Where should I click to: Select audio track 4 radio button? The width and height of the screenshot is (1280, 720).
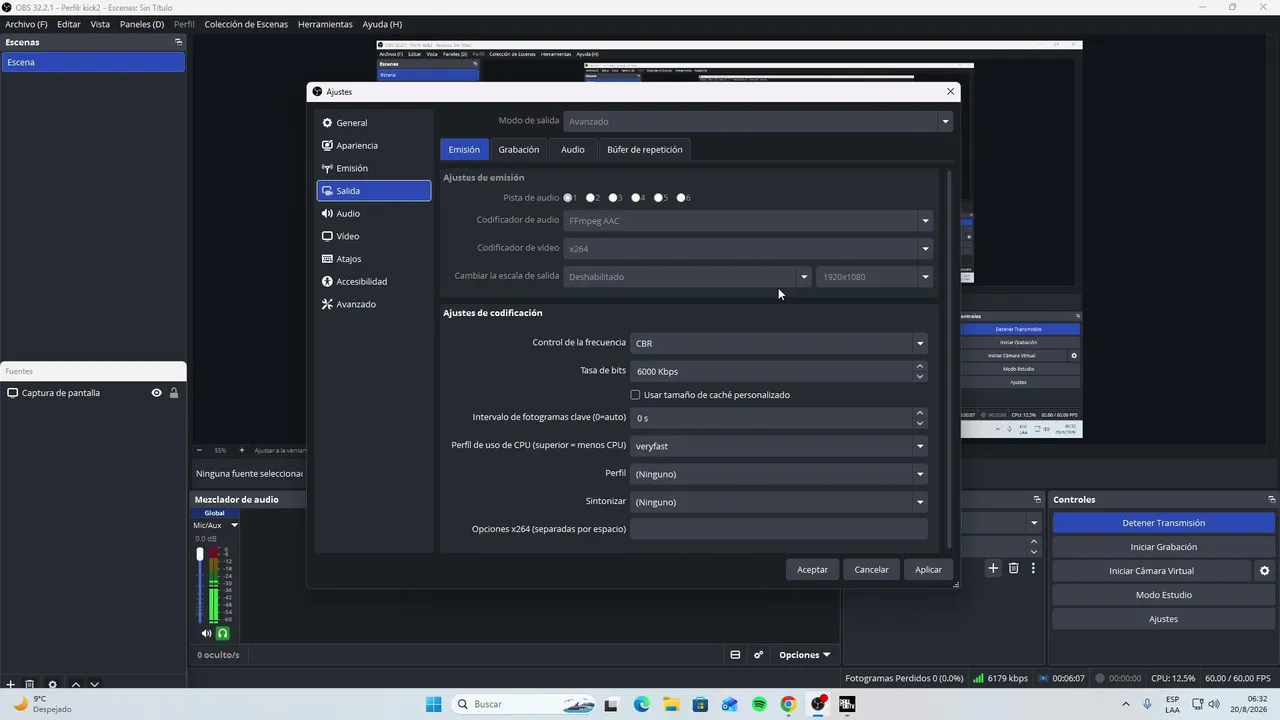(x=636, y=198)
